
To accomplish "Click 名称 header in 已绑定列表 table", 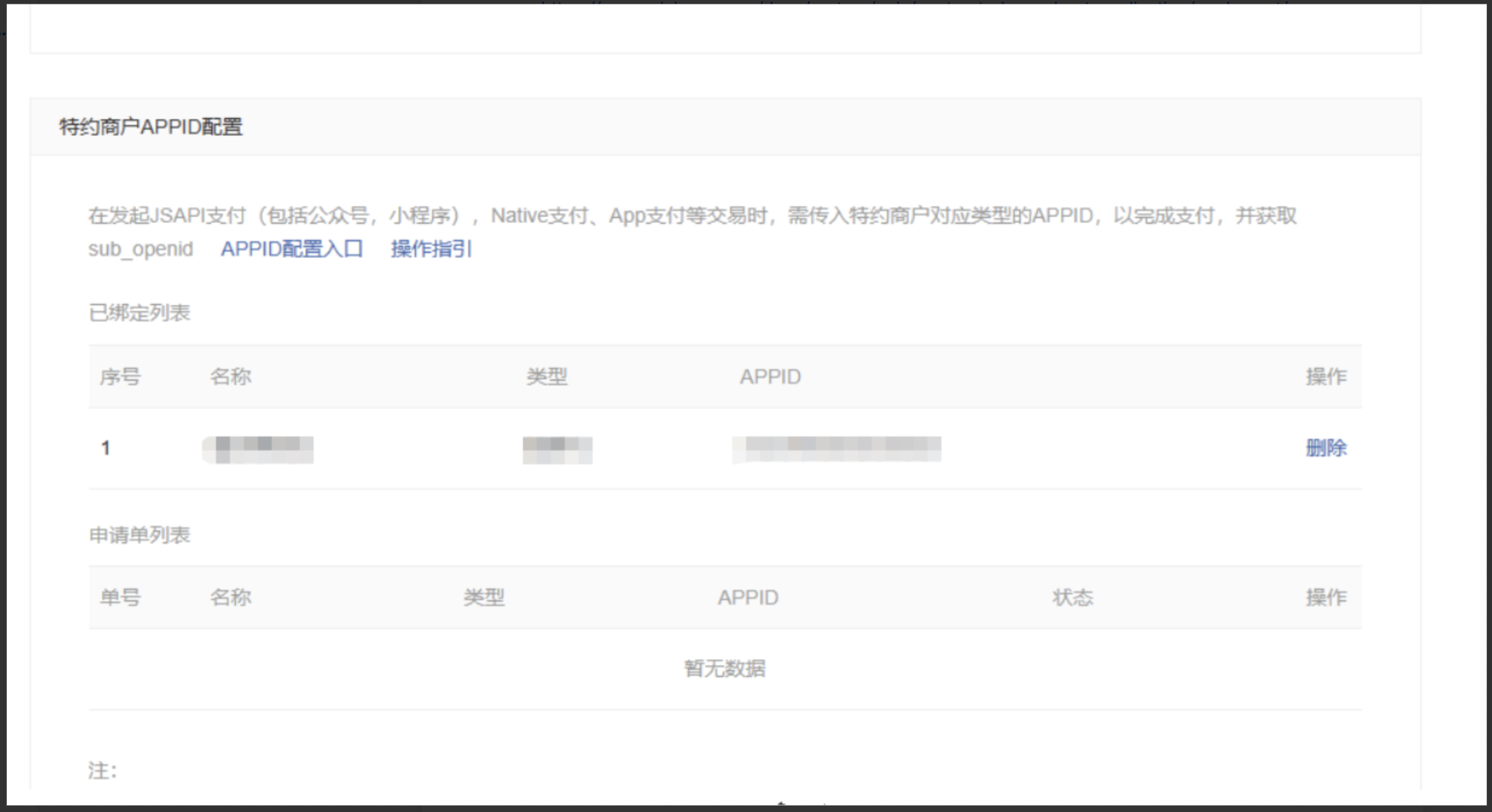I will 230,377.
